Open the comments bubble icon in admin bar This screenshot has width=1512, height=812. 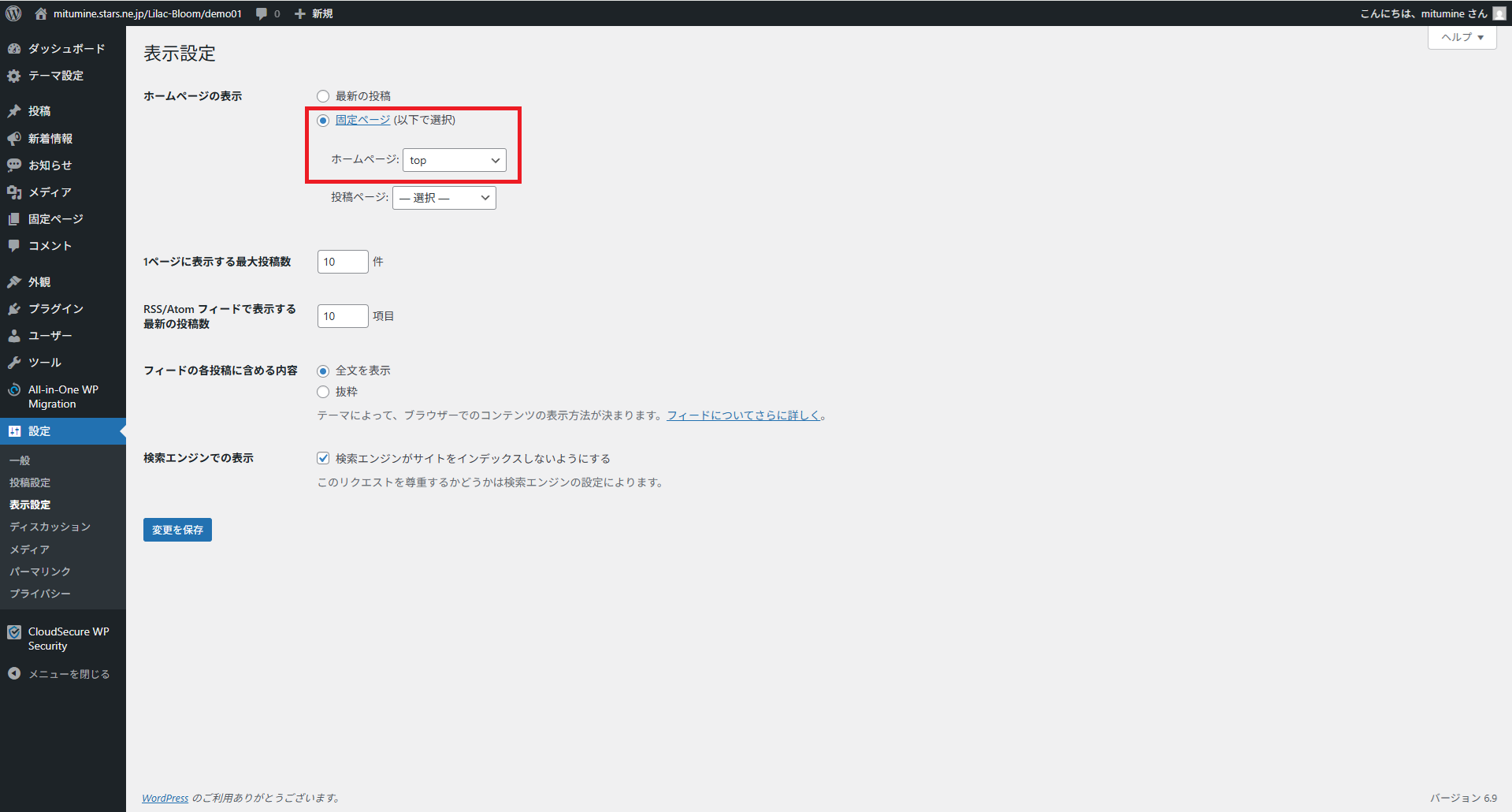click(262, 13)
